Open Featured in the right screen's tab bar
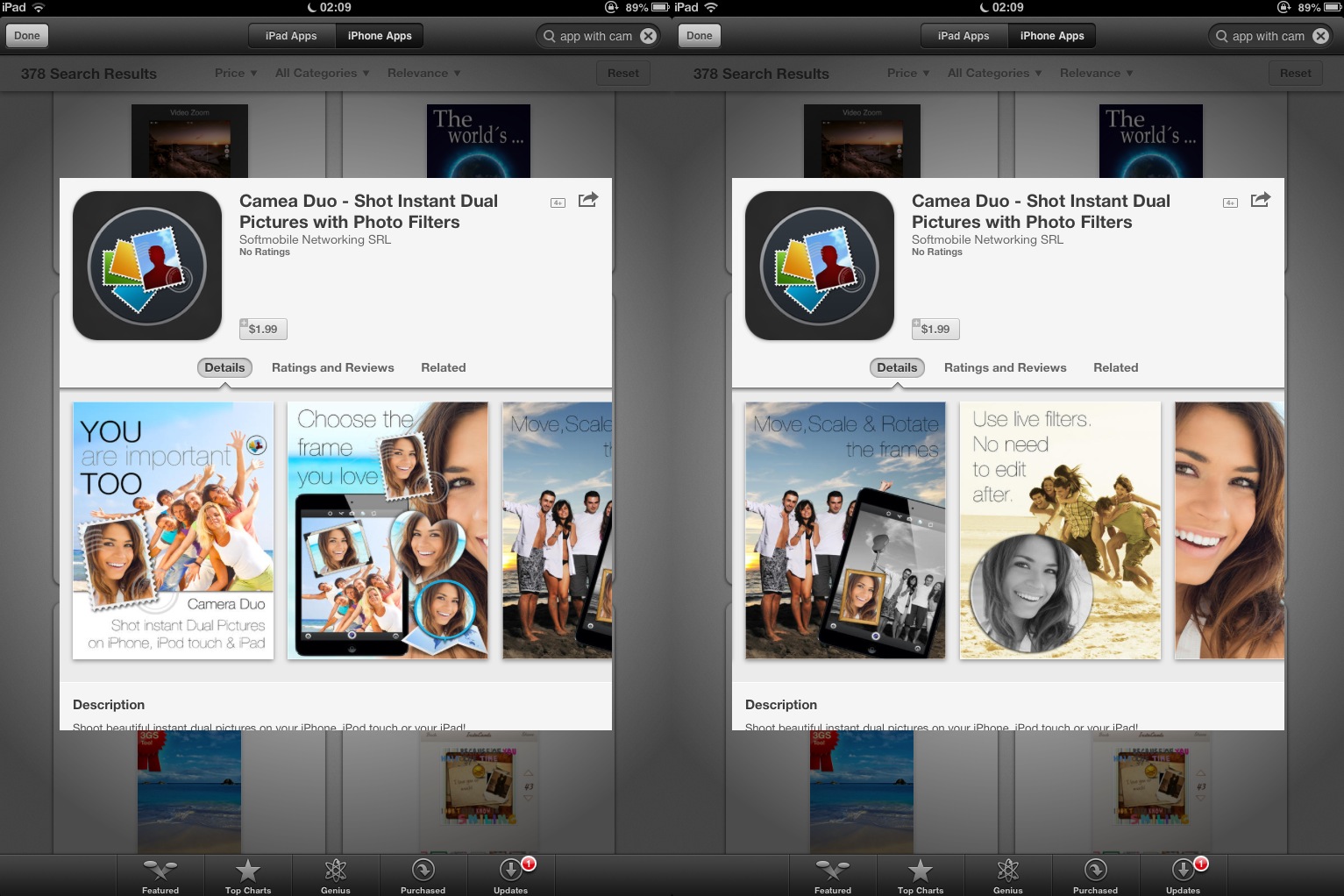Image resolution: width=1344 pixels, height=896 pixels. click(x=833, y=876)
